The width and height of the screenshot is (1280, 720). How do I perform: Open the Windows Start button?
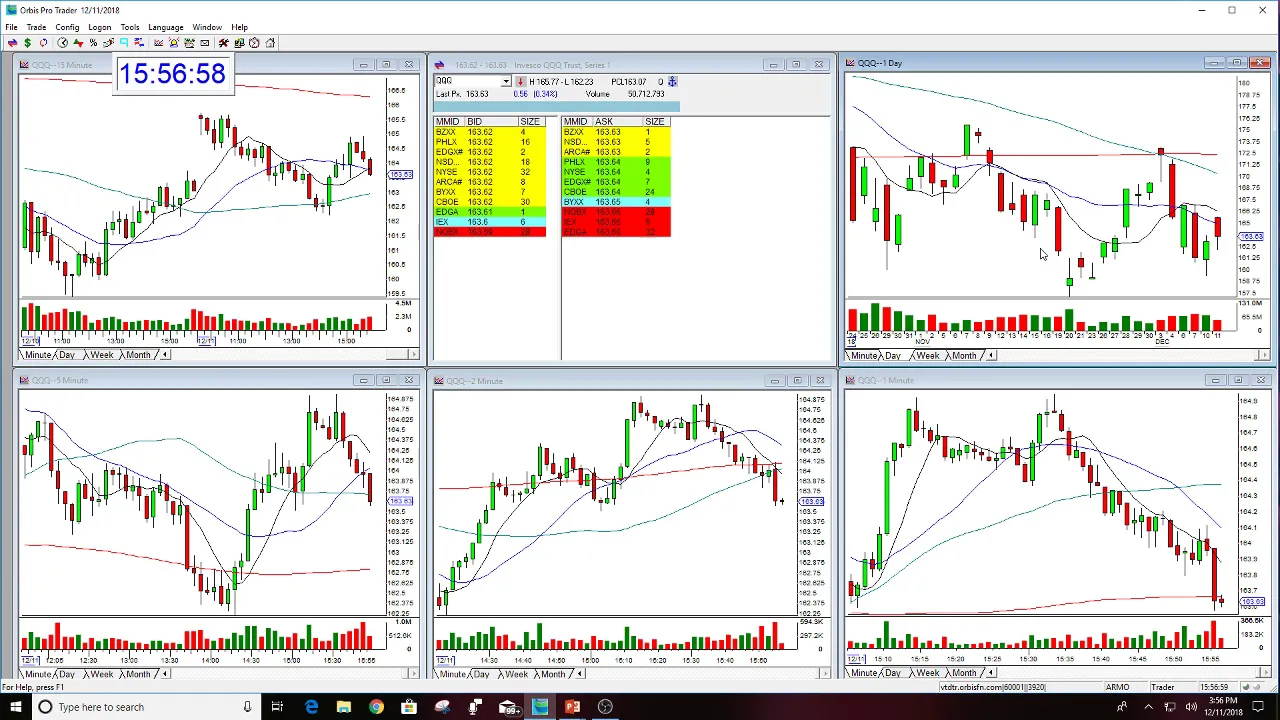click(x=15, y=707)
